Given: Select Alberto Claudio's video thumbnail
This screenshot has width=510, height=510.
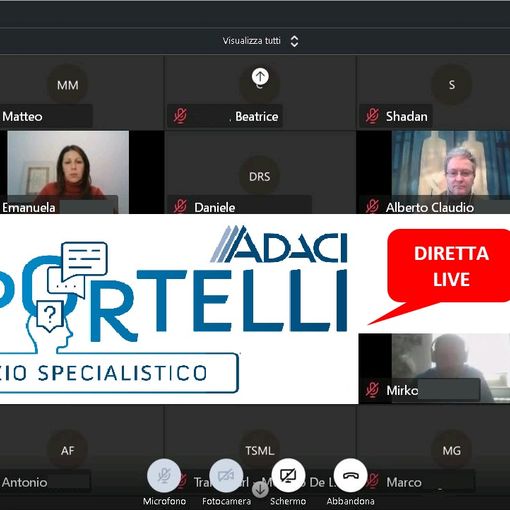Looking at the screenshot, I should tap(451, 172).
